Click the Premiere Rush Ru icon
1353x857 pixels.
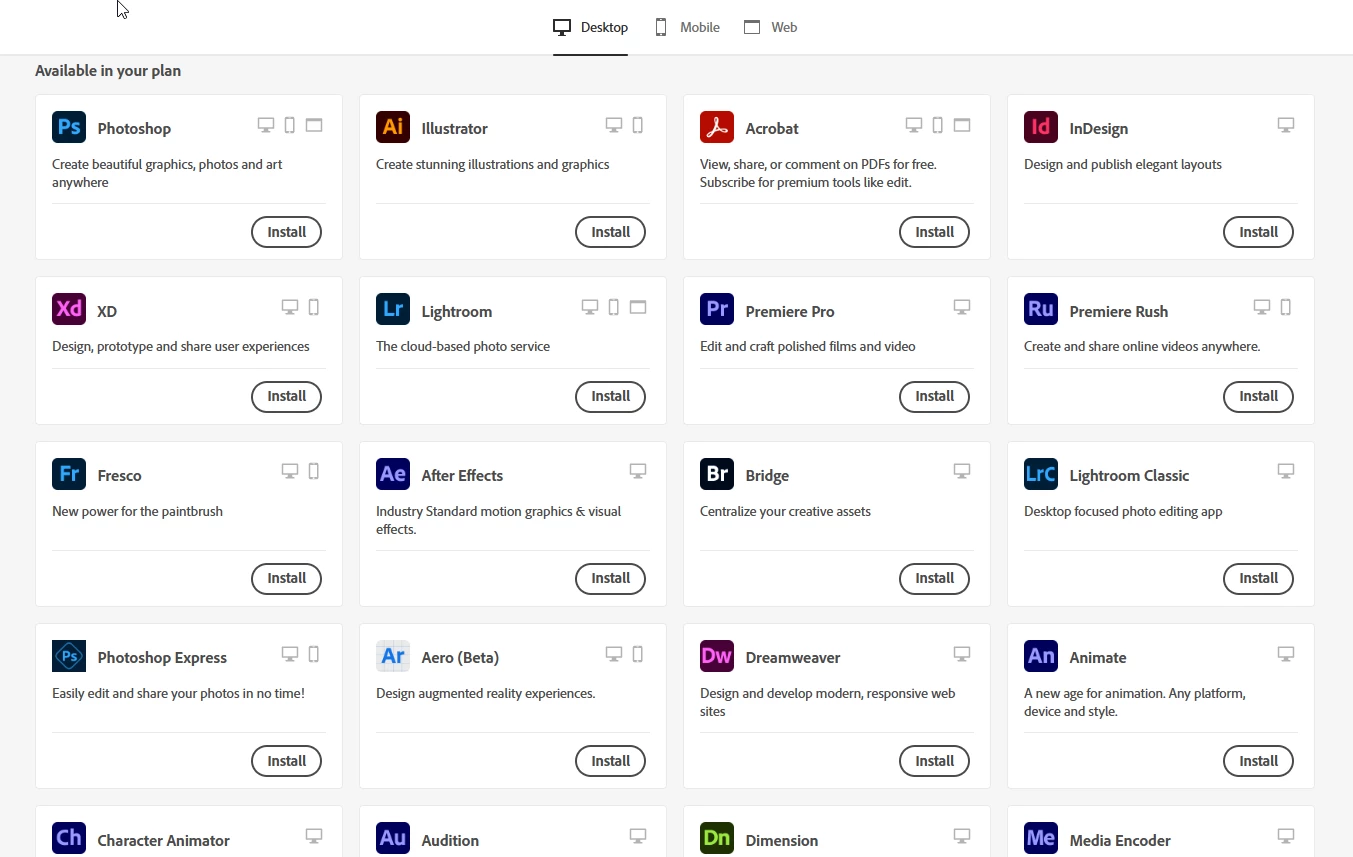point(1041,309)
